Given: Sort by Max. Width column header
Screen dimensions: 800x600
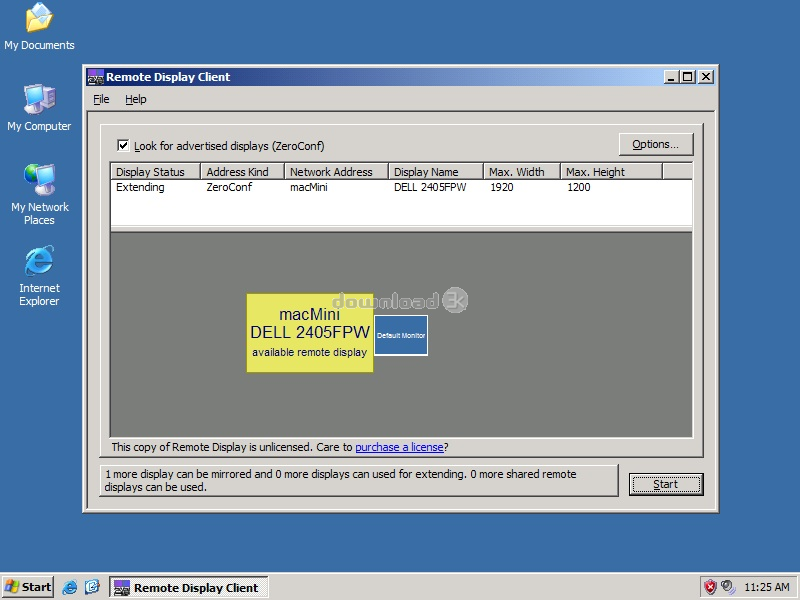Looking at the screenshot, I should (x=522, y=171).
